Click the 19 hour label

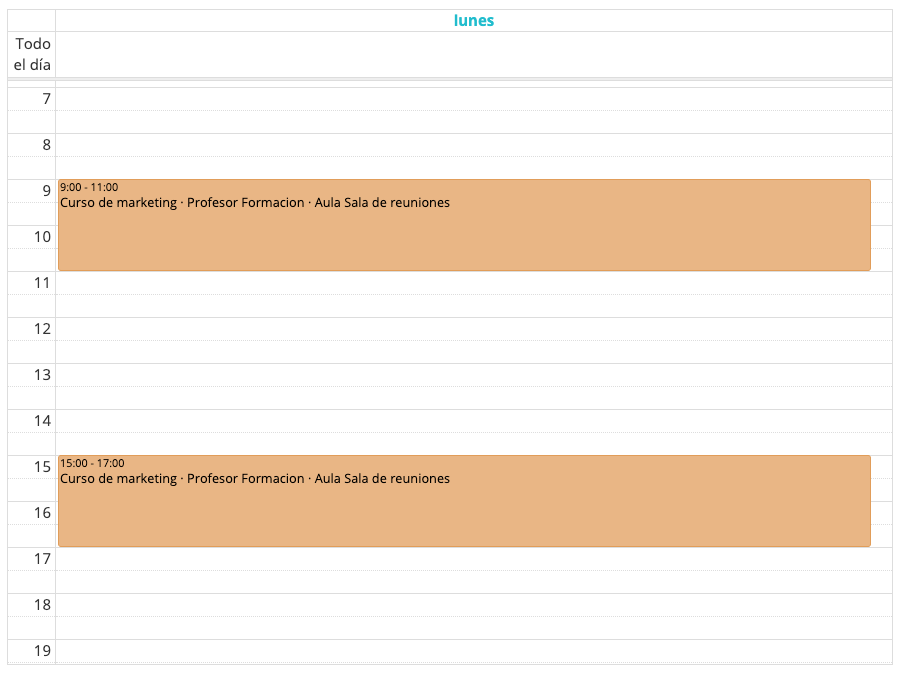tap(42, 651)
